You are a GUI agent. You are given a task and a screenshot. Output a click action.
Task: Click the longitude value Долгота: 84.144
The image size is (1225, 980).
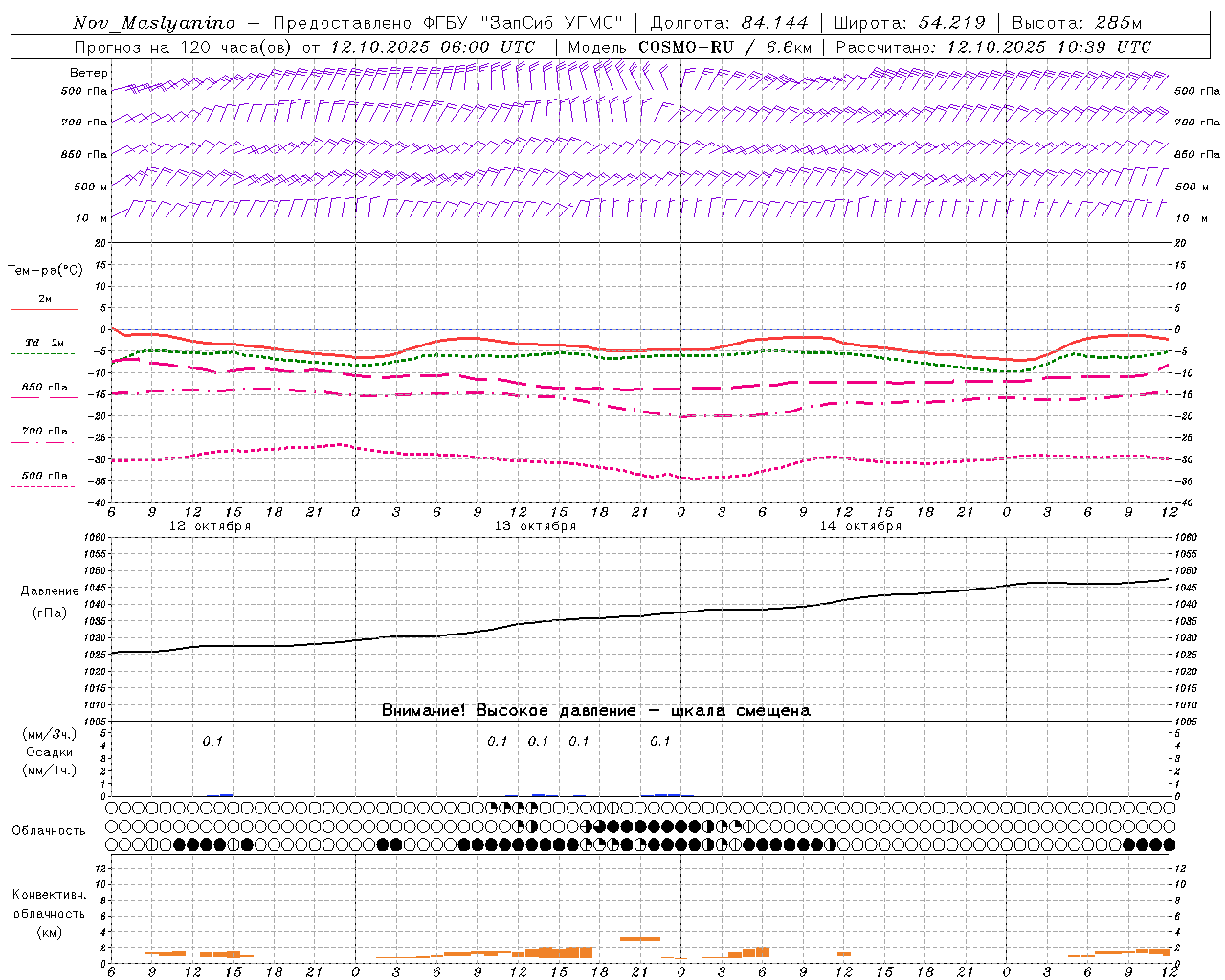pos(729,23)
